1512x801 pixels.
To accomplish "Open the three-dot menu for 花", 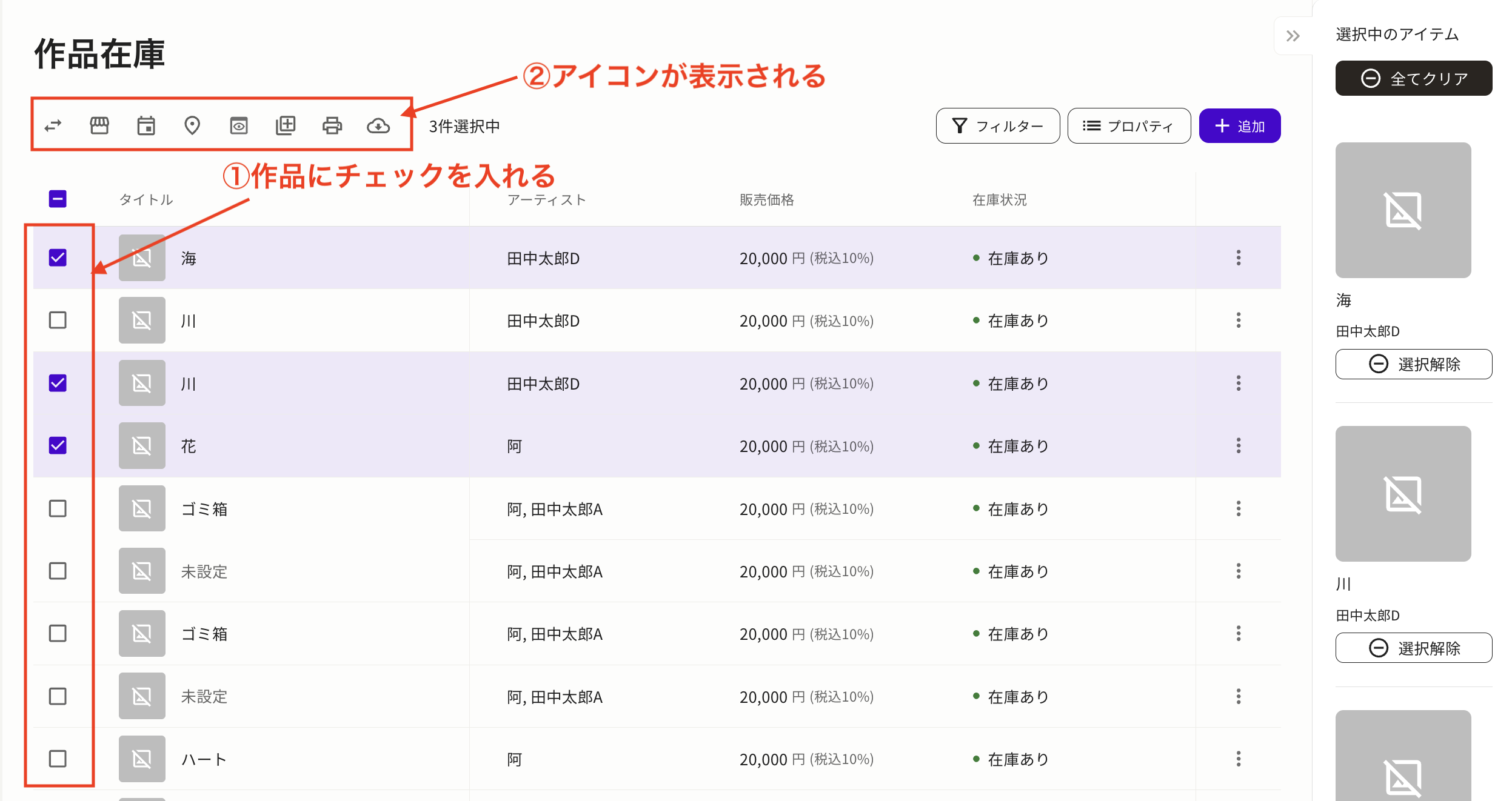I will tap(1238, 445).
